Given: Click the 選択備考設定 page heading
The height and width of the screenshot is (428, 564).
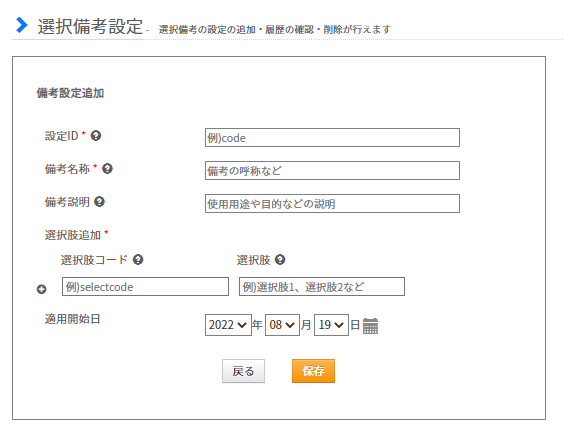Looking at the screenshot, I should point(90,26).
